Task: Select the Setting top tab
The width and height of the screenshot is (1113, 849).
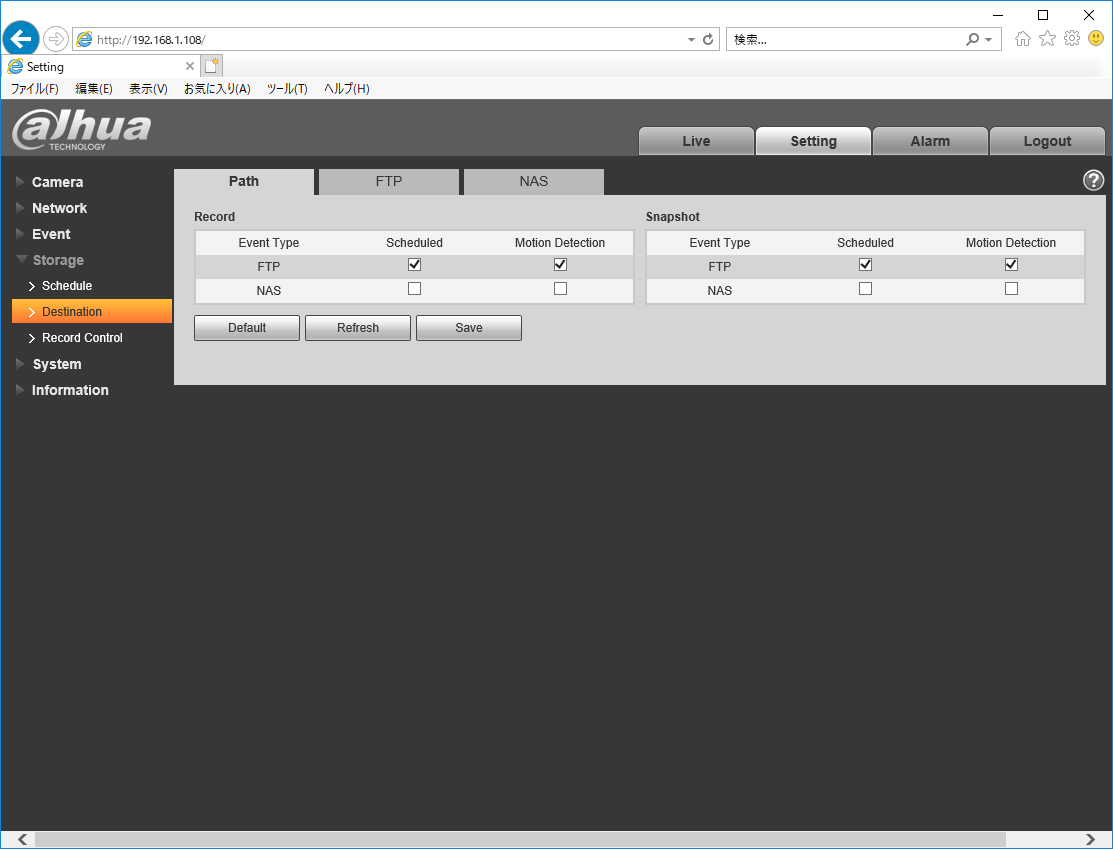Action: [813, 141]
